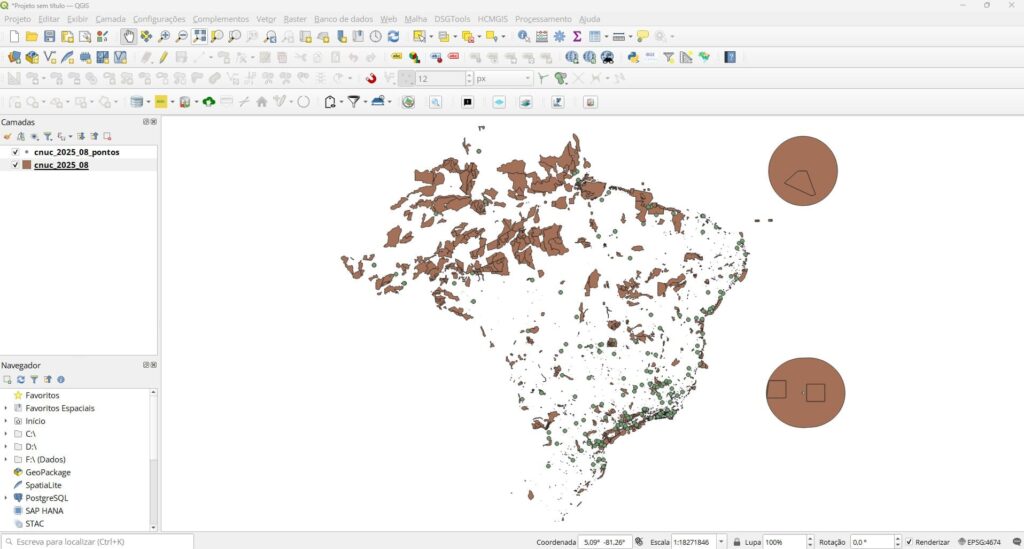Toggle editing with the yellow pencil icon
Screen dimensions: 1024x549
(163, 57)
